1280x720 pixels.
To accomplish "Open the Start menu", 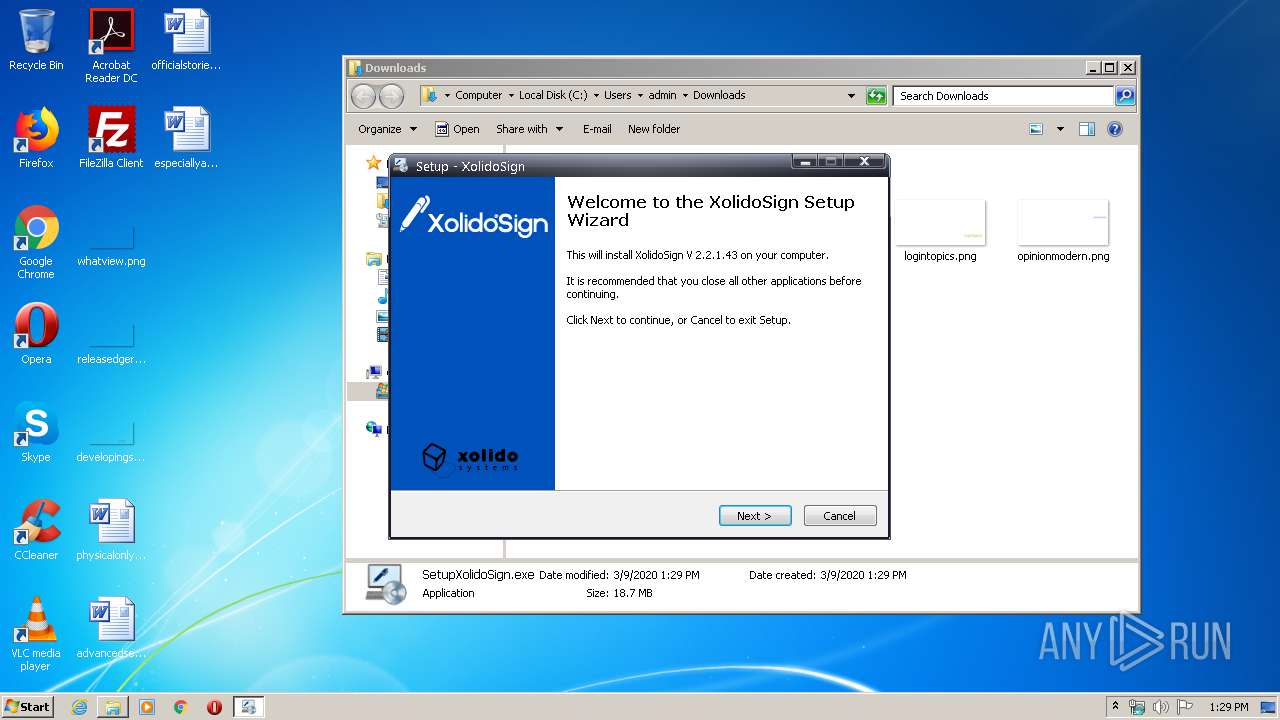I will (x=27, y=706).
